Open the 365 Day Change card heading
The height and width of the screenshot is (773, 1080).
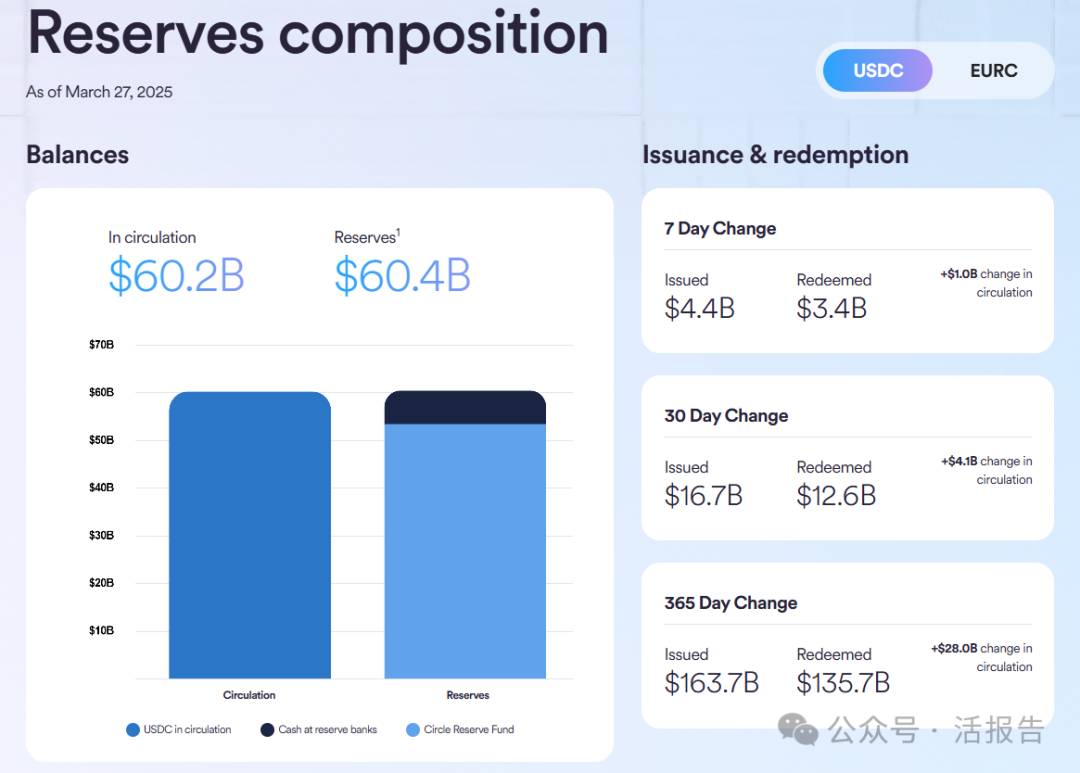click(731, 603)
